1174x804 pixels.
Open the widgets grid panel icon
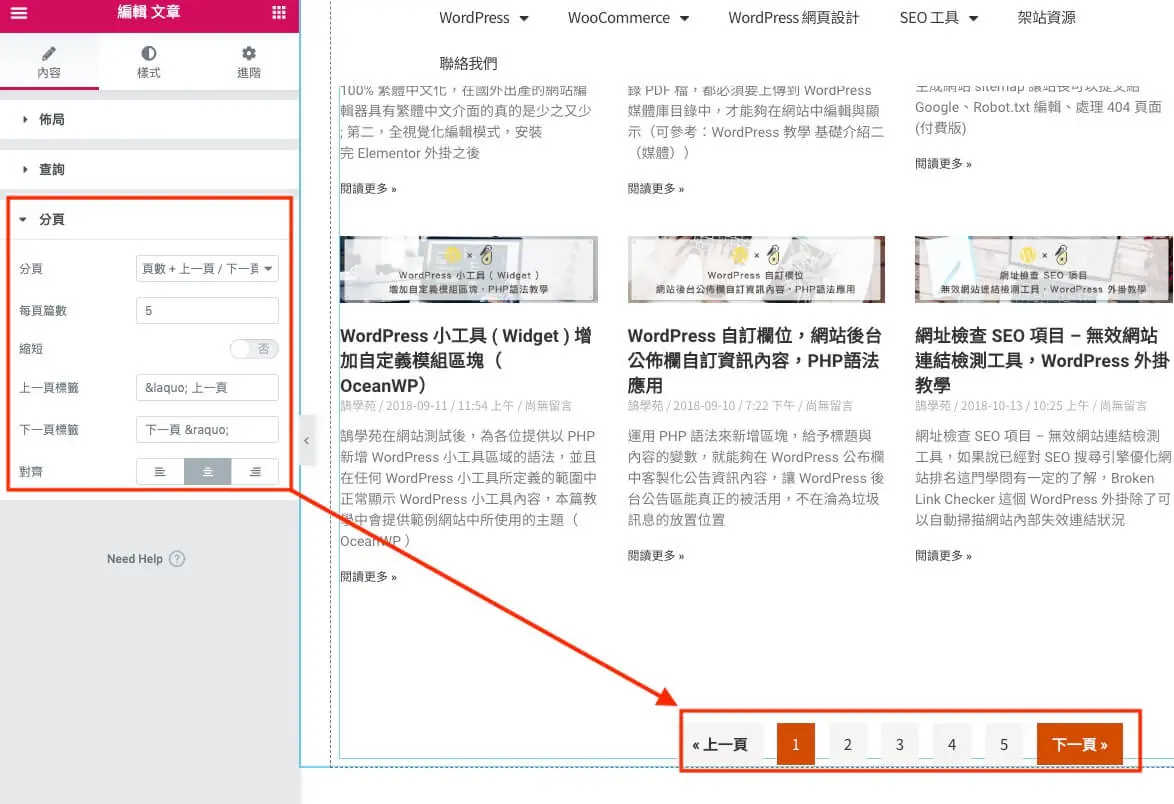(279, 12)
